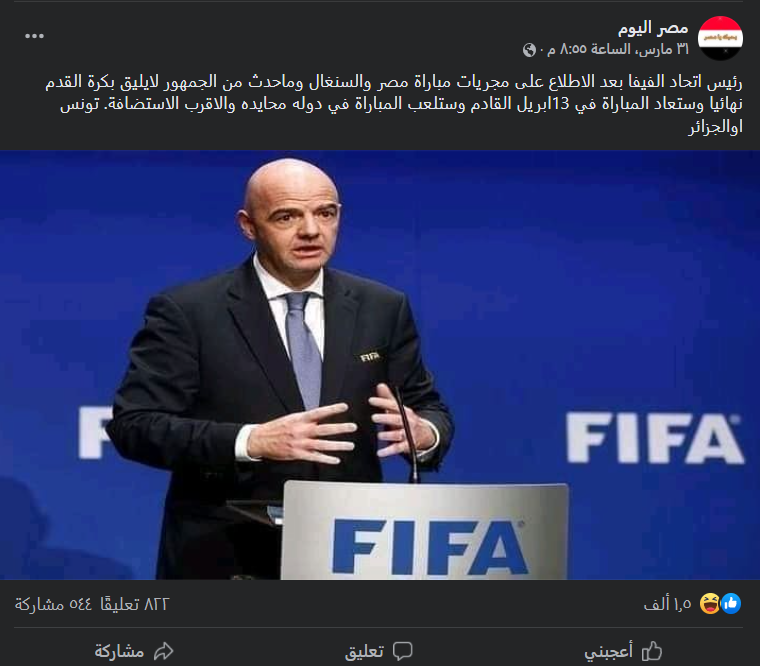
Task: Click the blue like reaction icon
Action: click(731, 603)
